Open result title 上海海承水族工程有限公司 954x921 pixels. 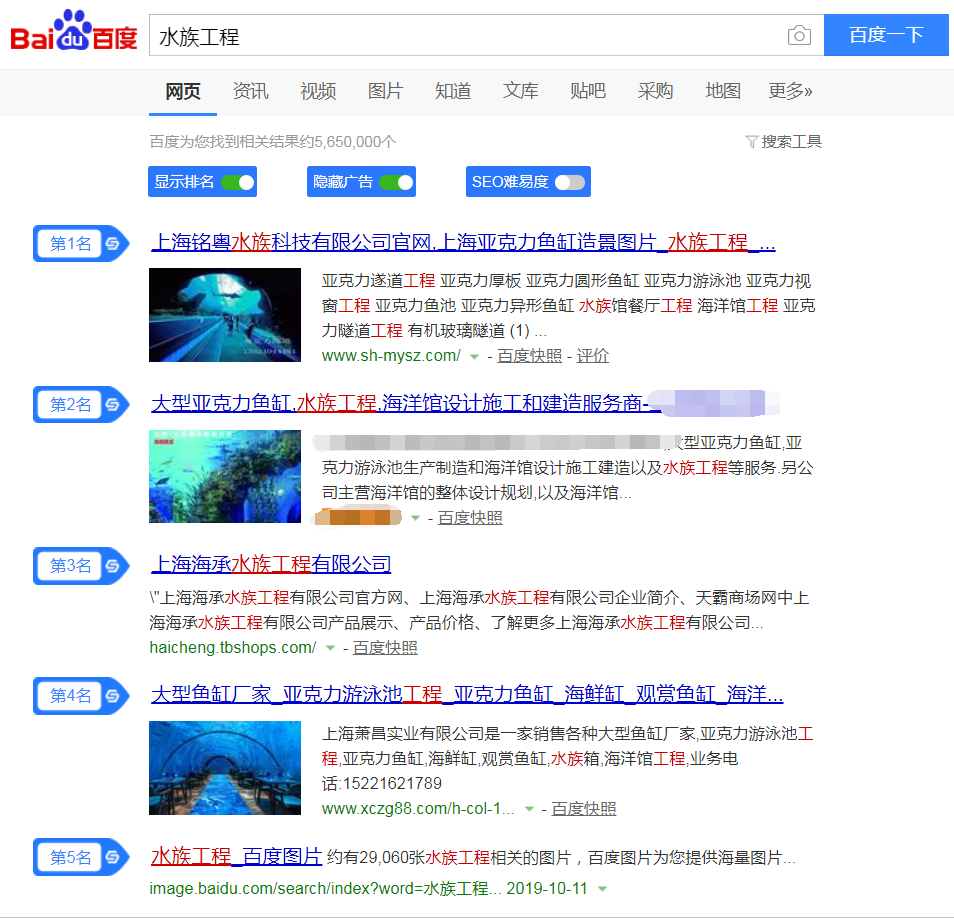point(271,565)
